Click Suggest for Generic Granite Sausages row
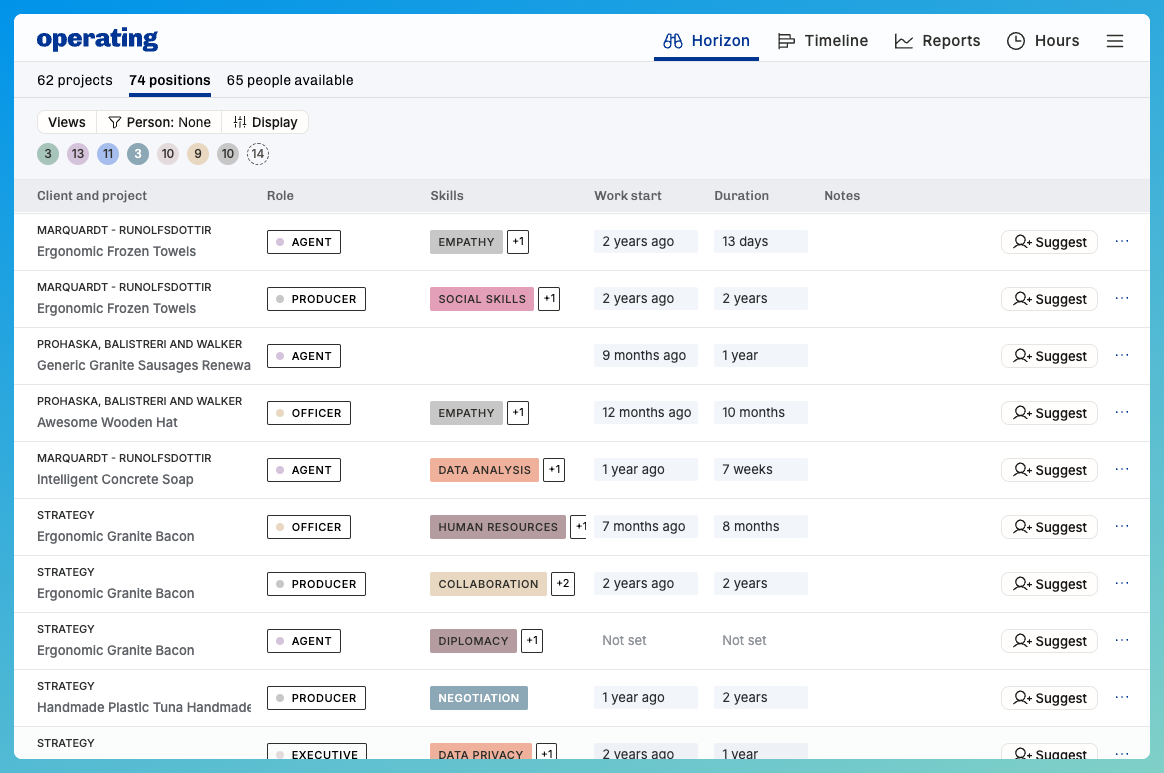This screenshot has height=773, width=1164. pos(1049,356)
